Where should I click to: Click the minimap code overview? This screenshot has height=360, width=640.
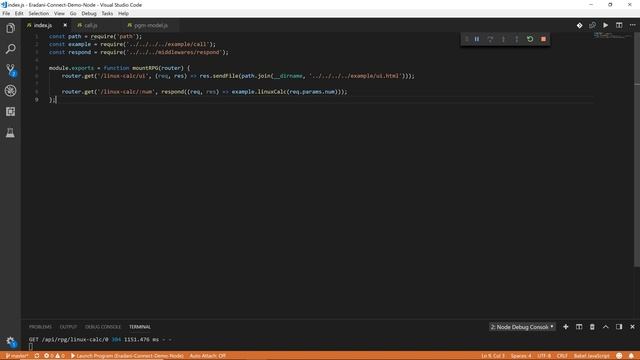click(612, 36)
